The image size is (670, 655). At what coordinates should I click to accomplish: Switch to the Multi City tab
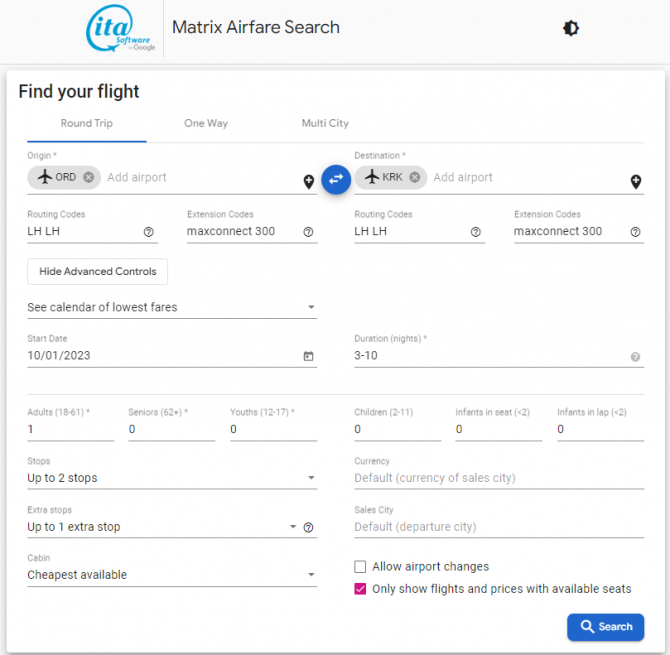click(325, 123)
